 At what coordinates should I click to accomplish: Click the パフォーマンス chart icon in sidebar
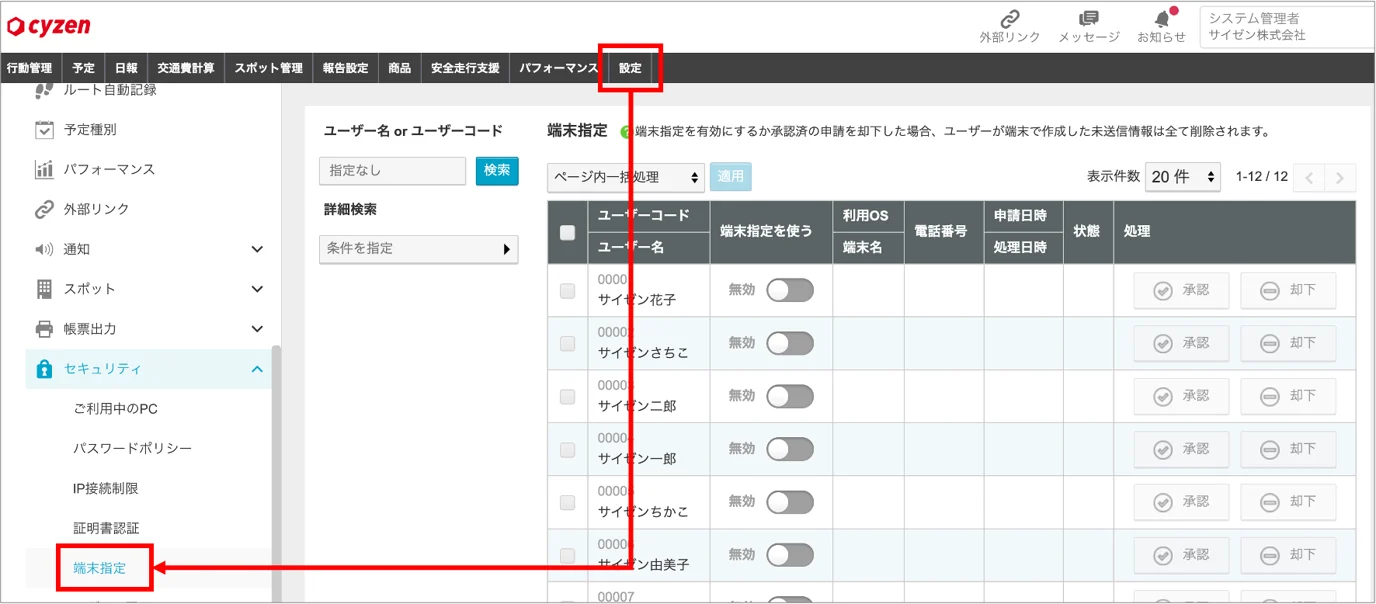coord(44,169)
